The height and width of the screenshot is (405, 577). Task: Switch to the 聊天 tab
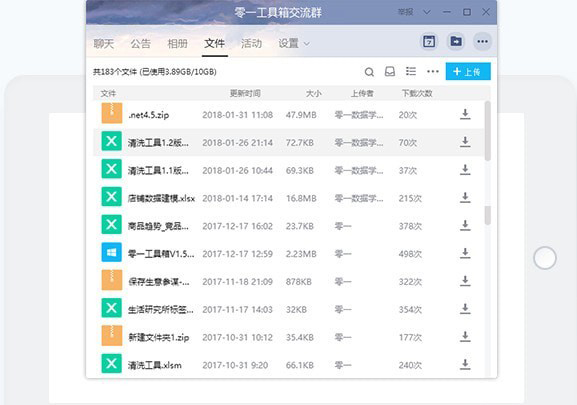click(x=103, y=44)
